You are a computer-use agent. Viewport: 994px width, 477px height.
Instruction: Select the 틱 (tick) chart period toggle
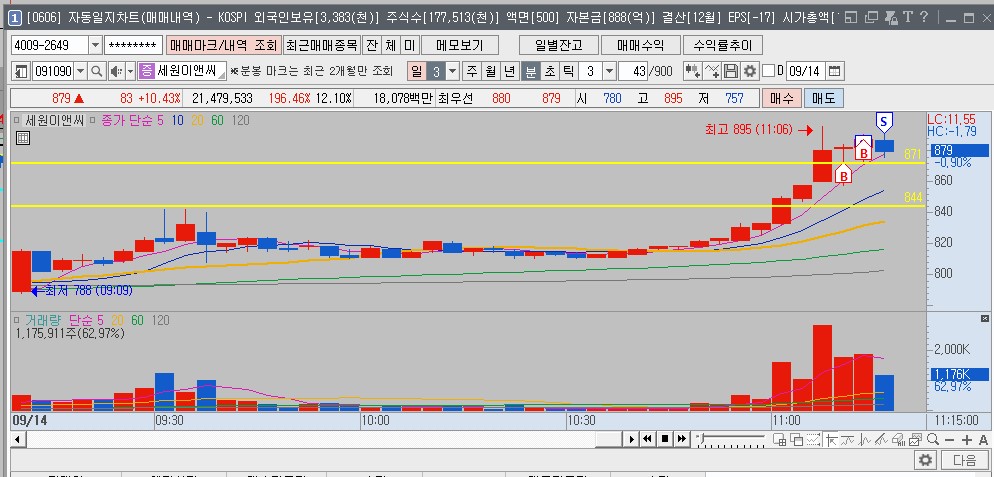(568, 71)
